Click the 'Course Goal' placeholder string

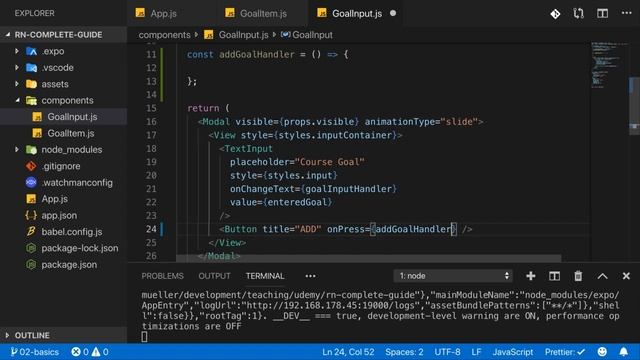pyautogui.click(x=330, y=162)
